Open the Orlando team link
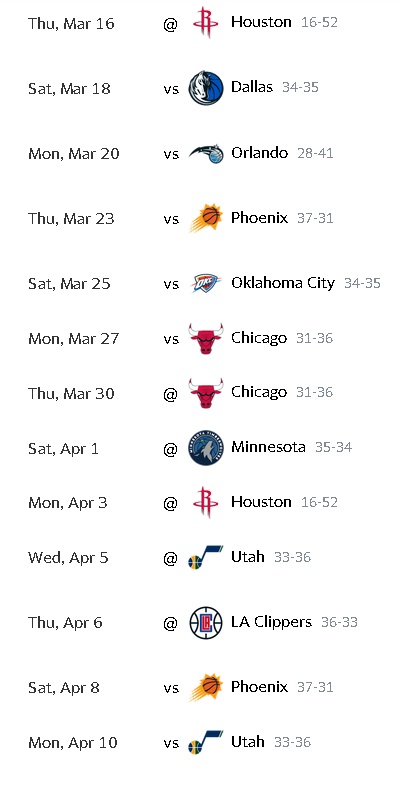Viewport: 402px width, 800px height. (259, 153)
